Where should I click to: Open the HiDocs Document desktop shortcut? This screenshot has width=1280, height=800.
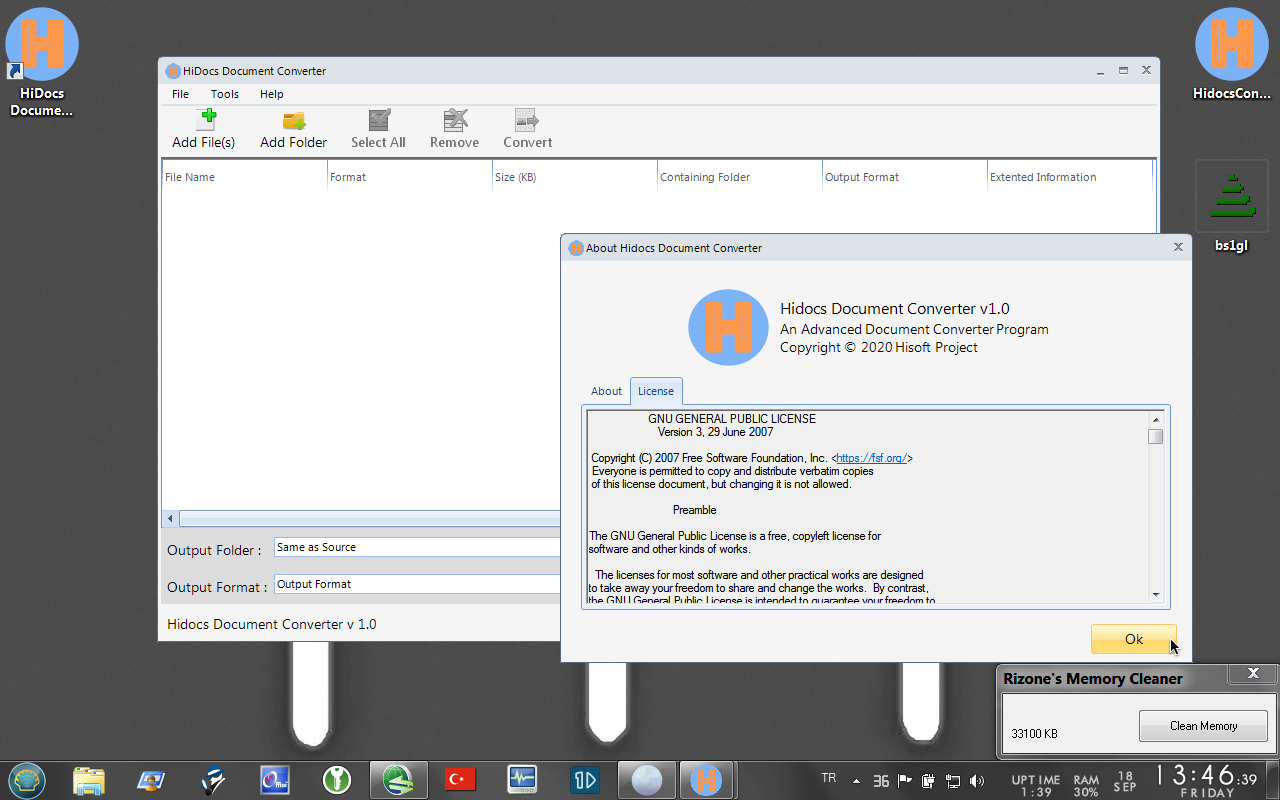click(x=42, y=62)
